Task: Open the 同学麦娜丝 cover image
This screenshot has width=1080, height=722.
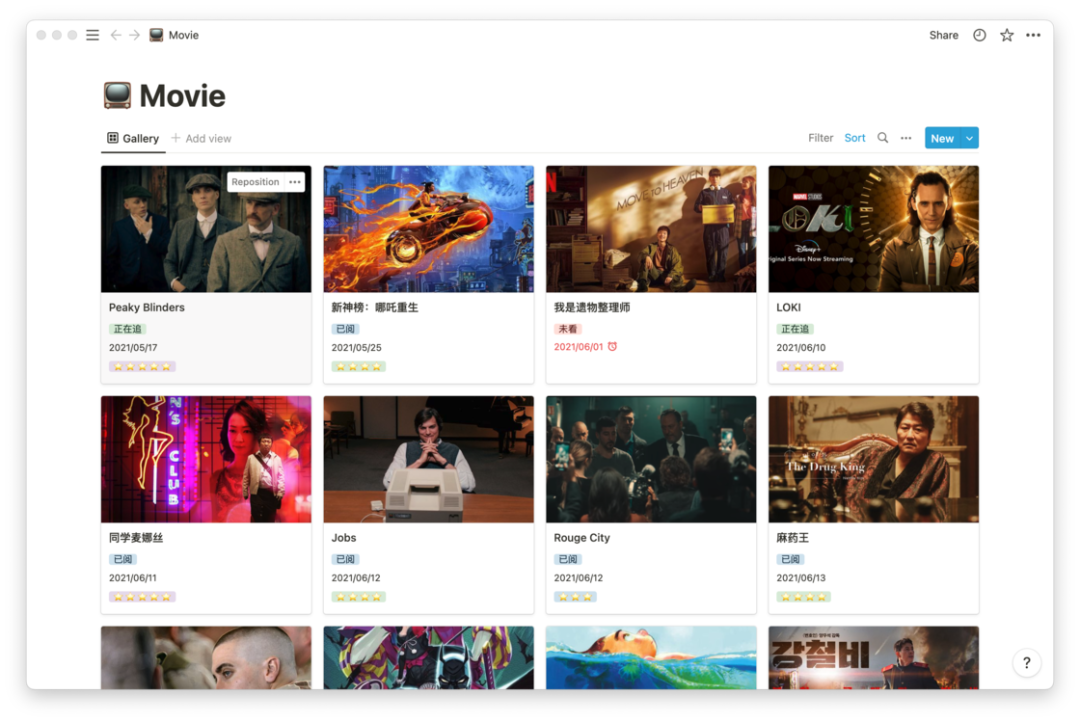Action: pos(206,459)
